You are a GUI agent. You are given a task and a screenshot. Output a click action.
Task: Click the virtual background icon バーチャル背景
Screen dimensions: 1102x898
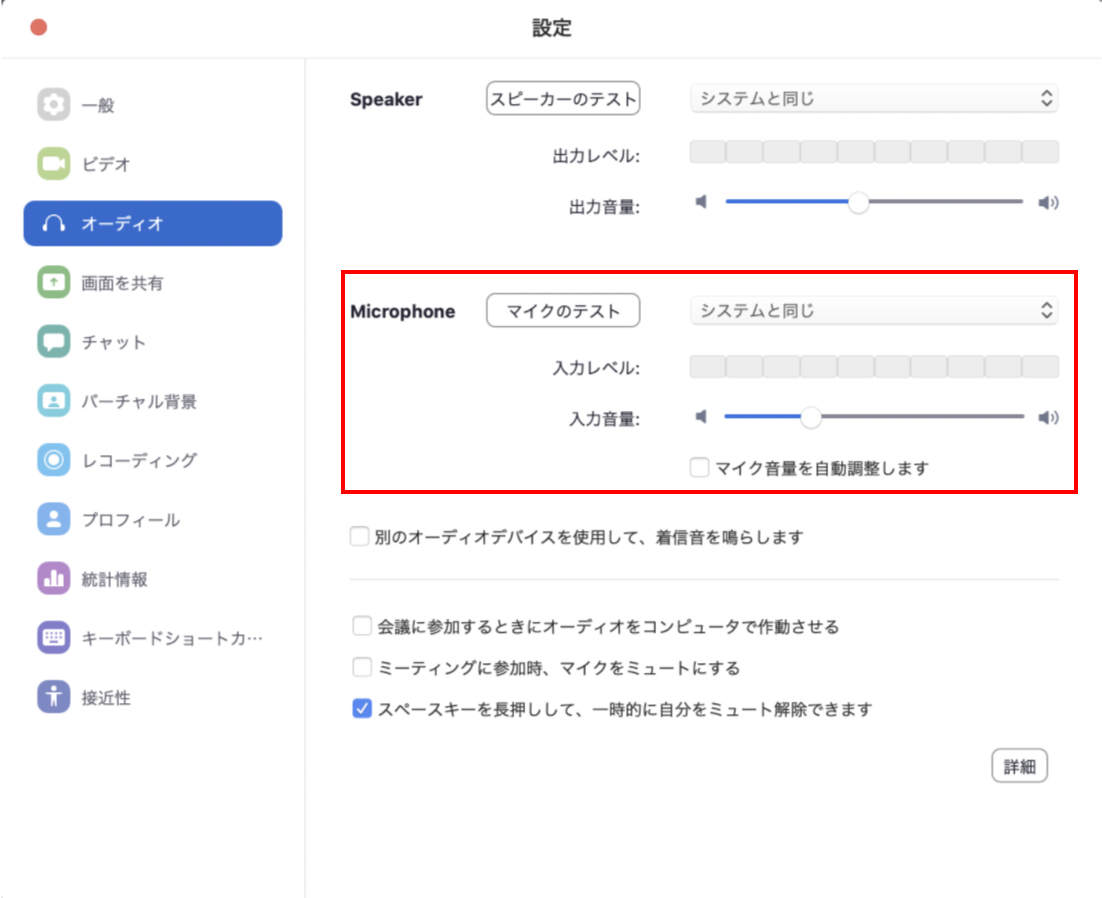coord(53,401)
